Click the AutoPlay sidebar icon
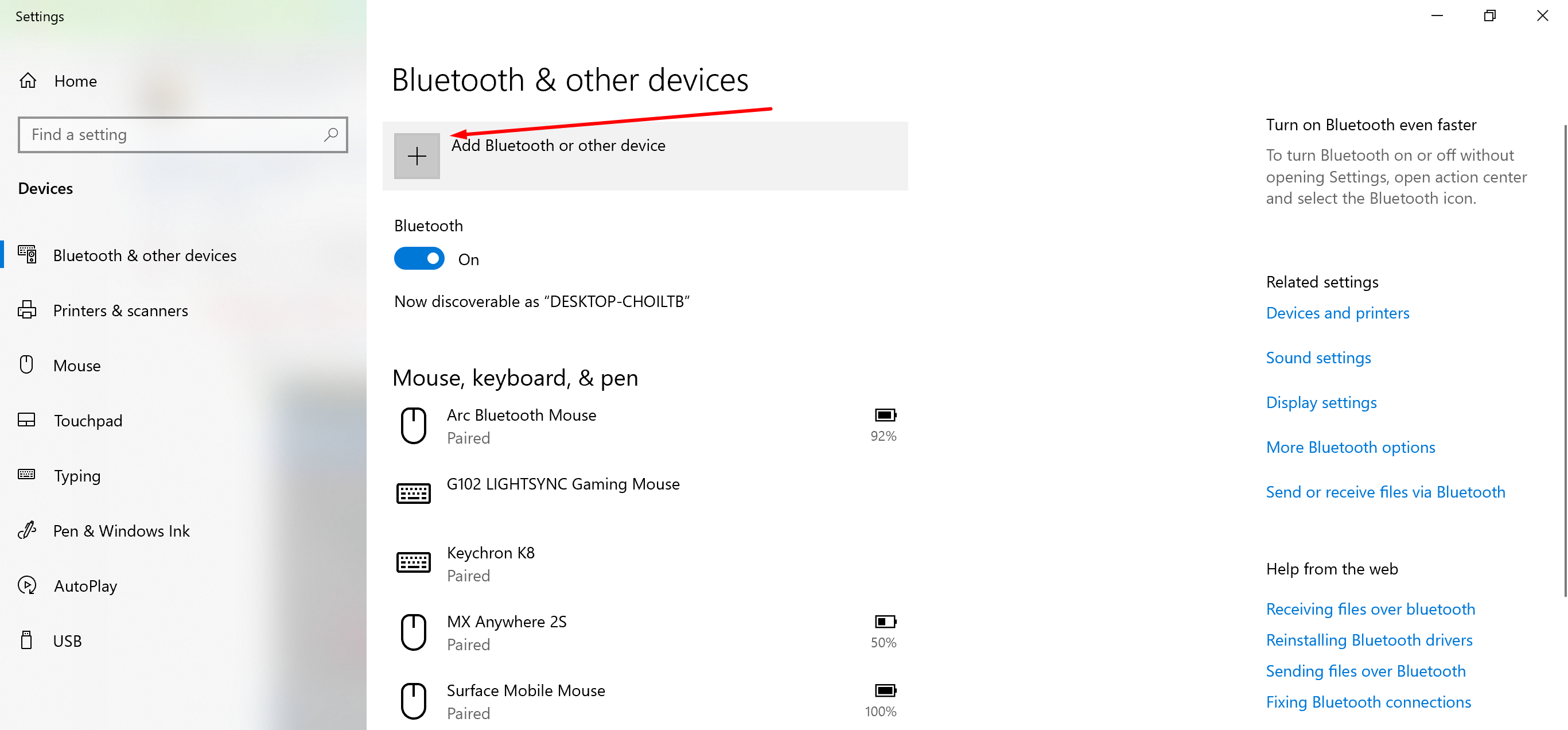This screenshot has height=730, width=1568. tap(27, 586)
